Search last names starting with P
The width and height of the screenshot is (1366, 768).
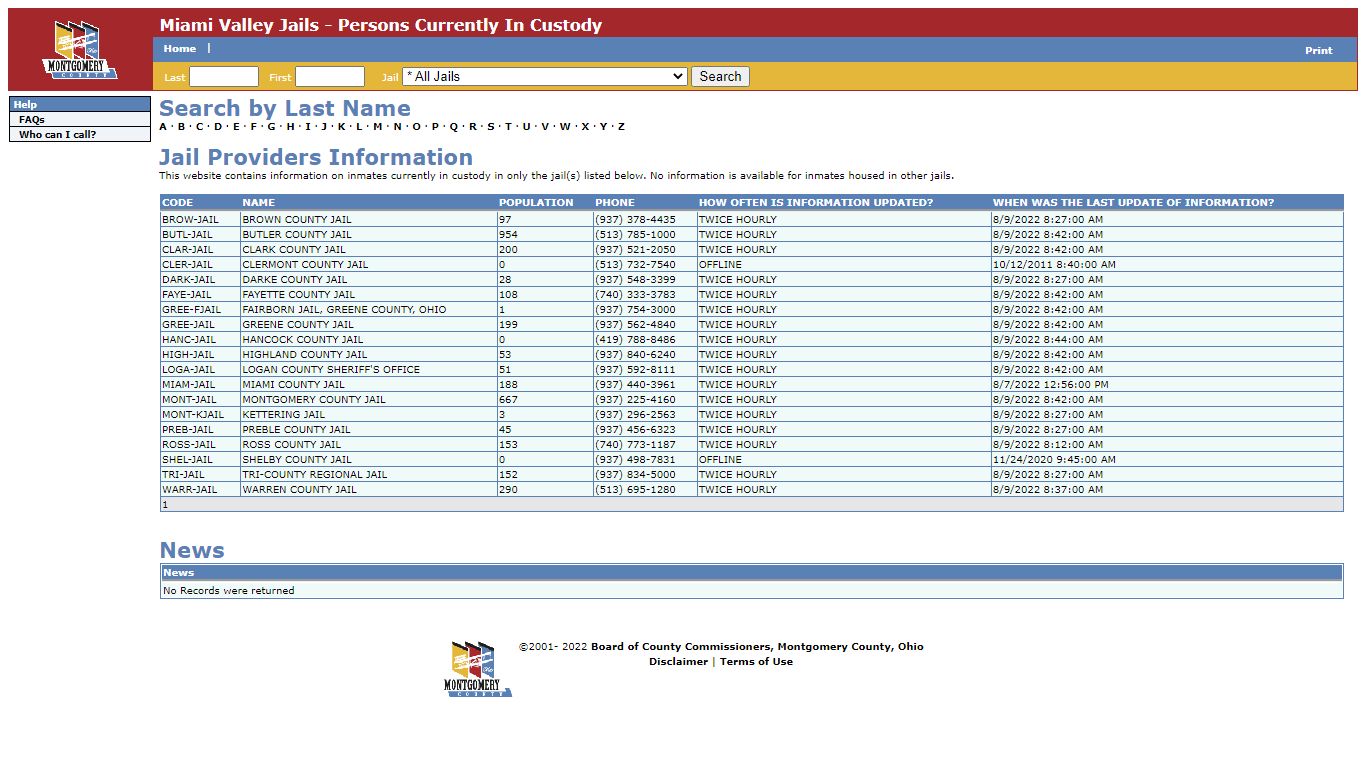tap(434, 127)
